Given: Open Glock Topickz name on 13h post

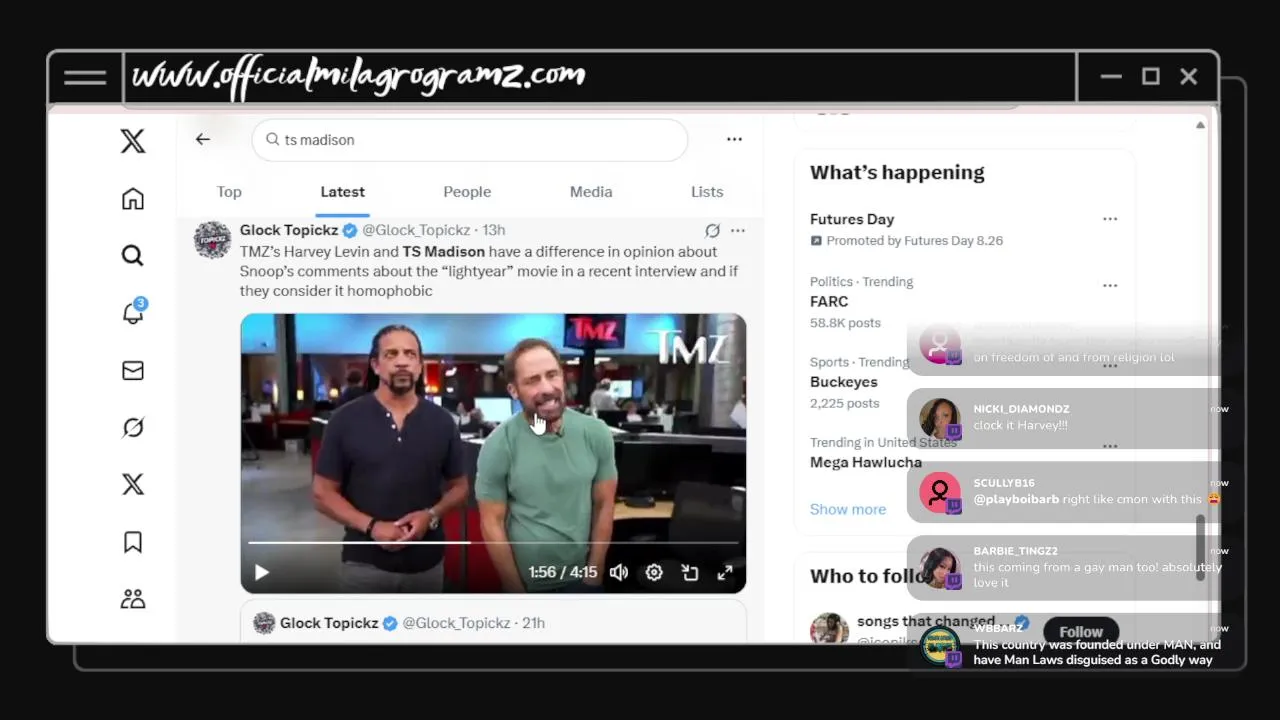Looking at the screenshot, I should pyautogui.click(x=289, y=230).
